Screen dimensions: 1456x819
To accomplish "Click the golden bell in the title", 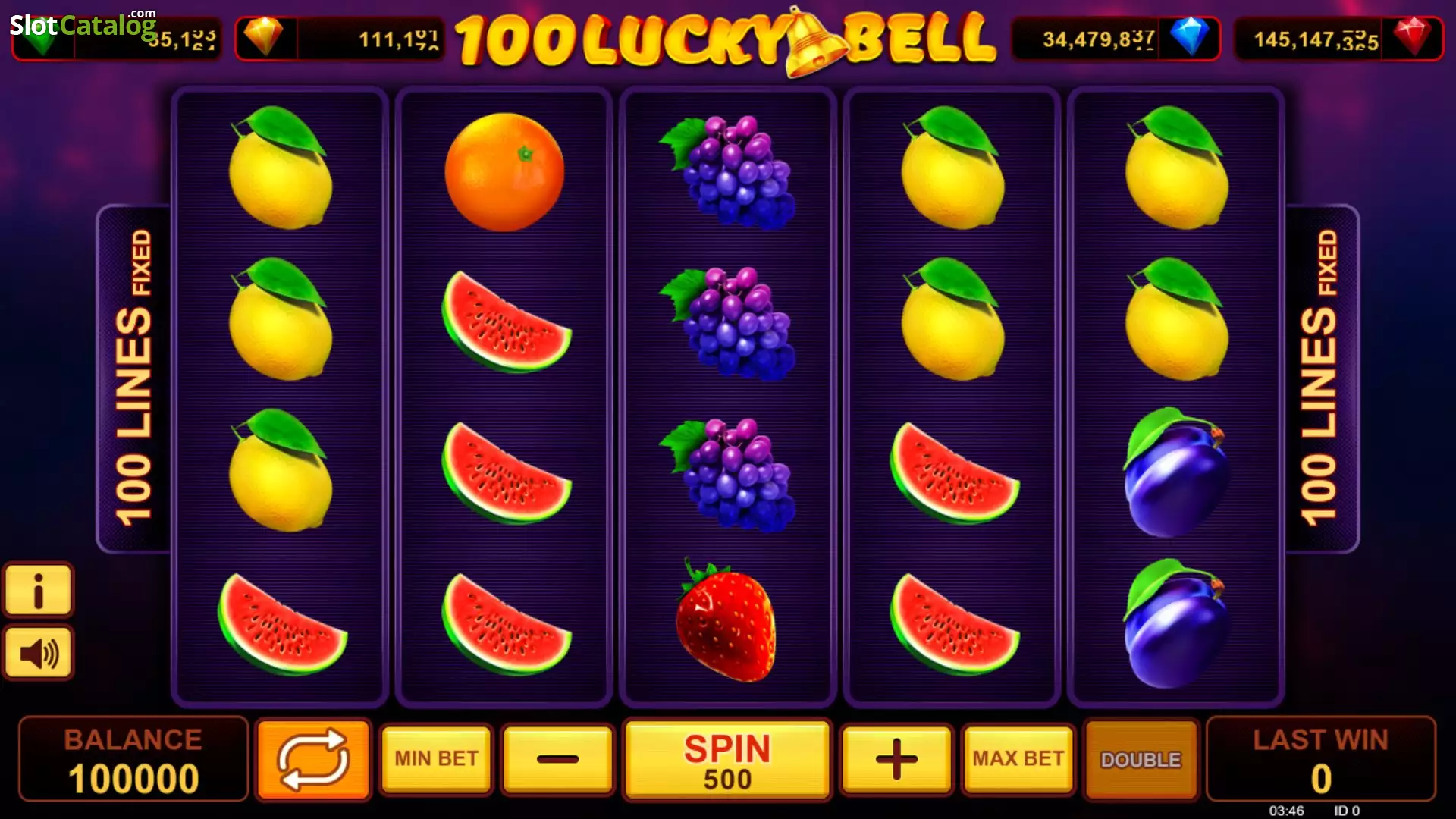I will pos(814,44).
